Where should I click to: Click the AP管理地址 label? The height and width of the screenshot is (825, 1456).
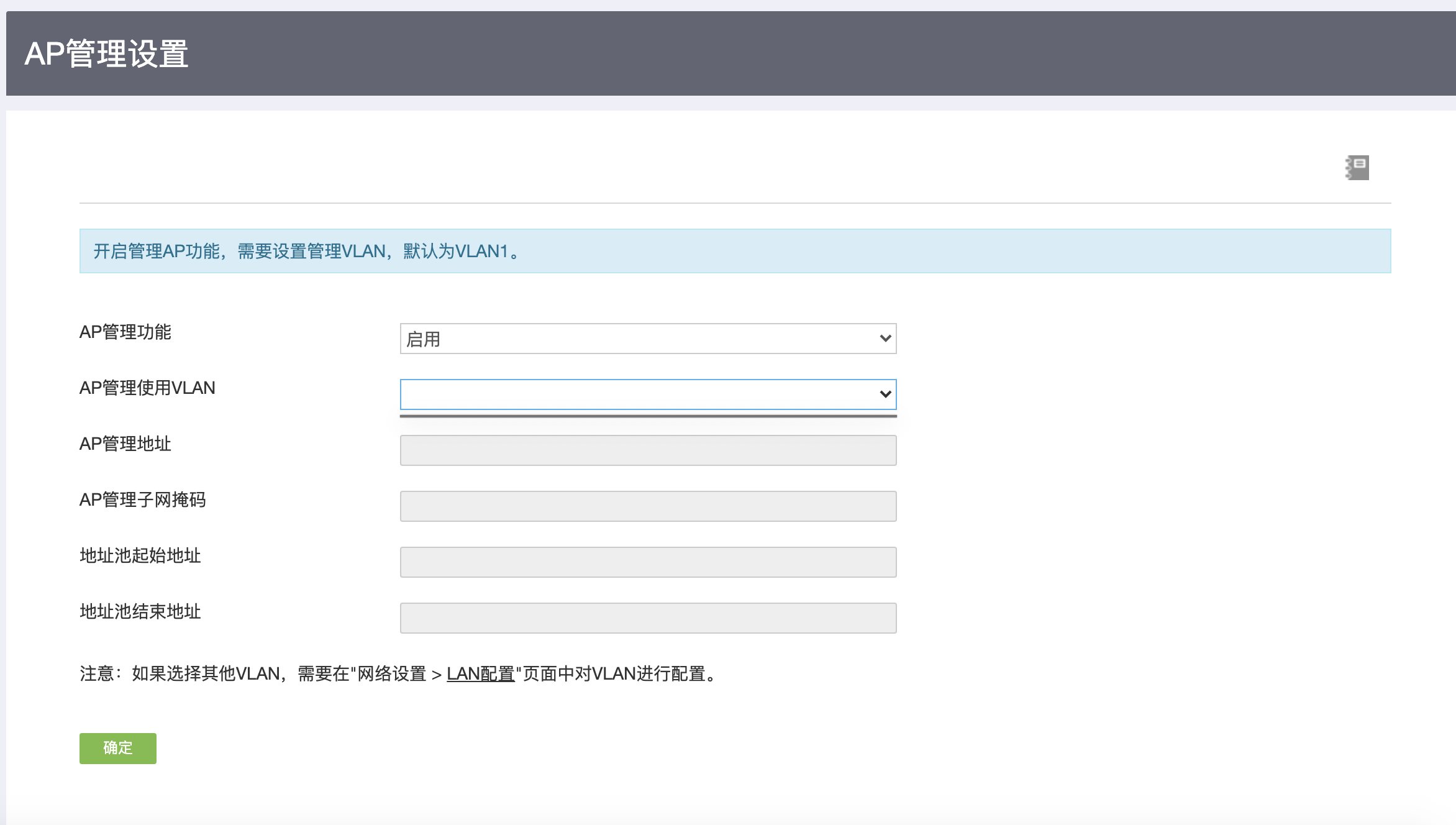(125, 444)
